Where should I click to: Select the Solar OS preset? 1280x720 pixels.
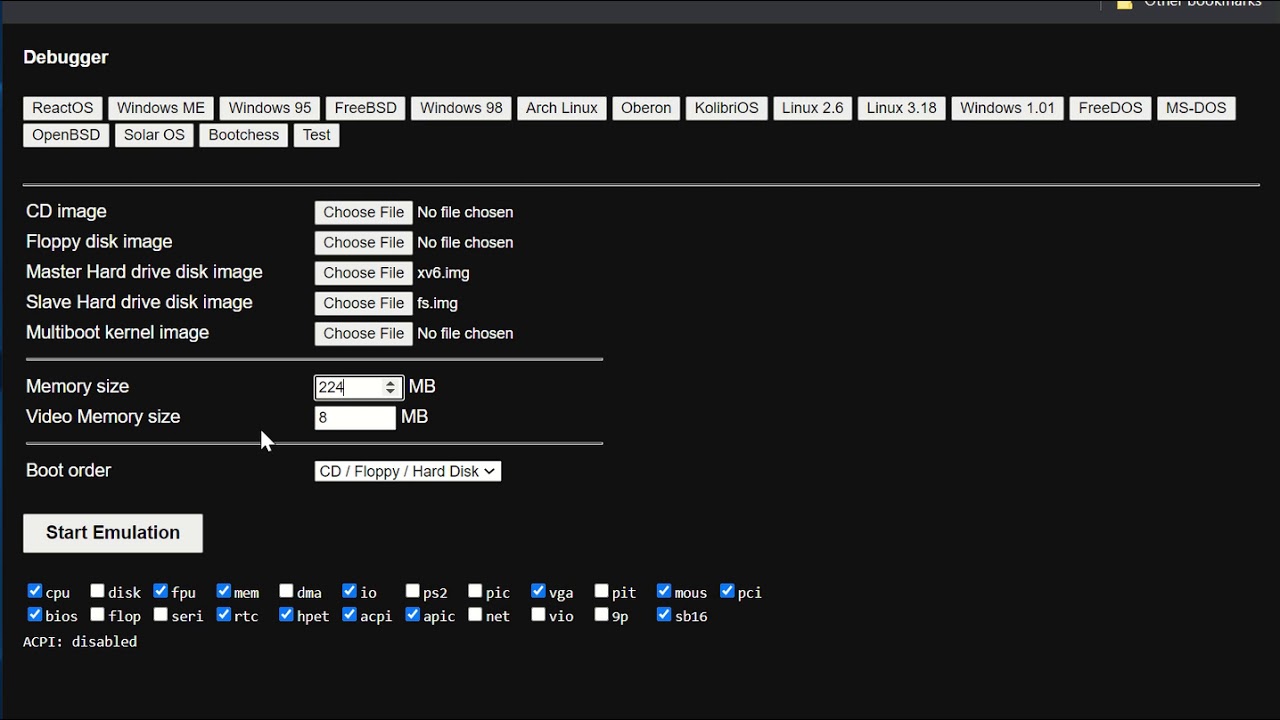point(154,135)
